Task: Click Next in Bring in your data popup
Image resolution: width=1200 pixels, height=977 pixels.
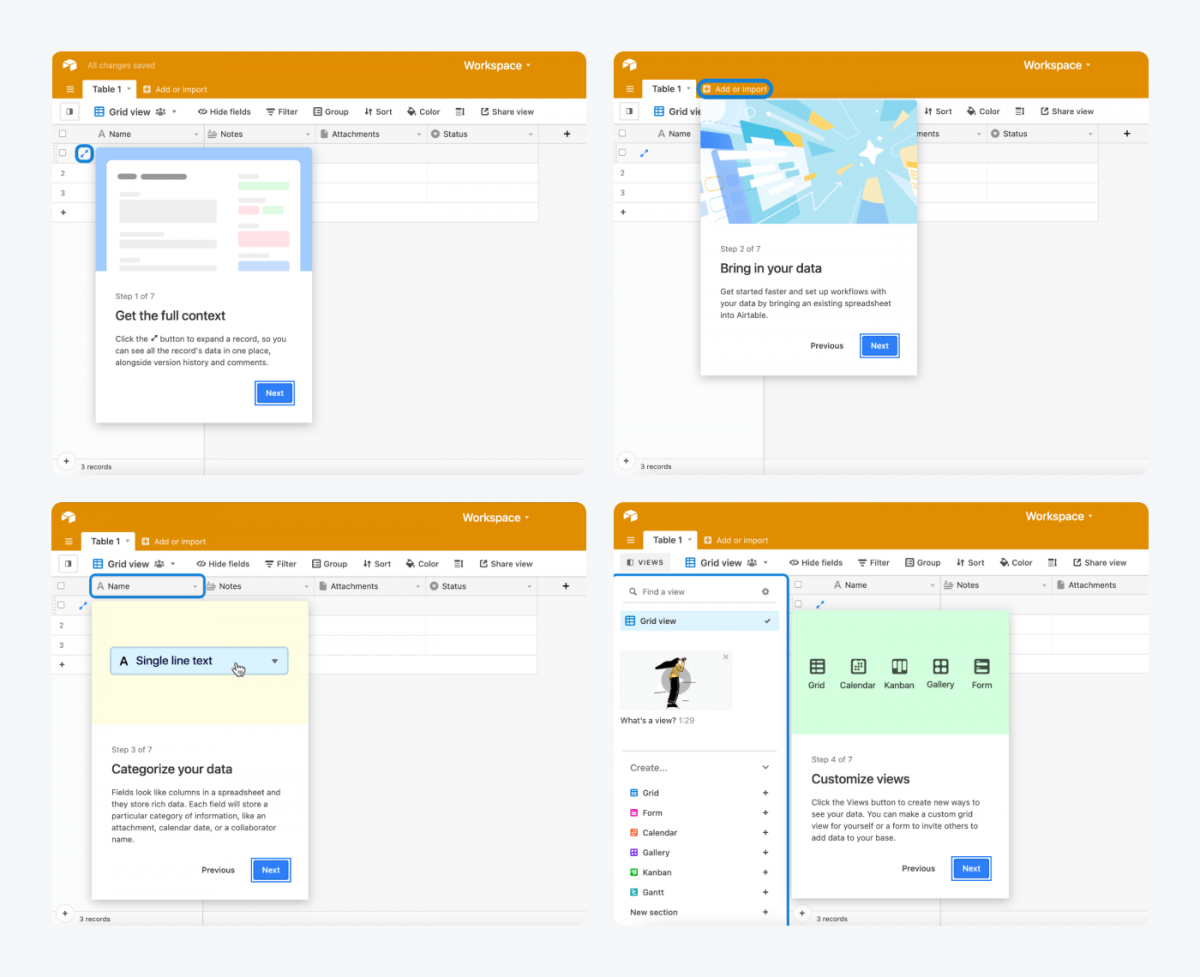Action: [879, 346]
